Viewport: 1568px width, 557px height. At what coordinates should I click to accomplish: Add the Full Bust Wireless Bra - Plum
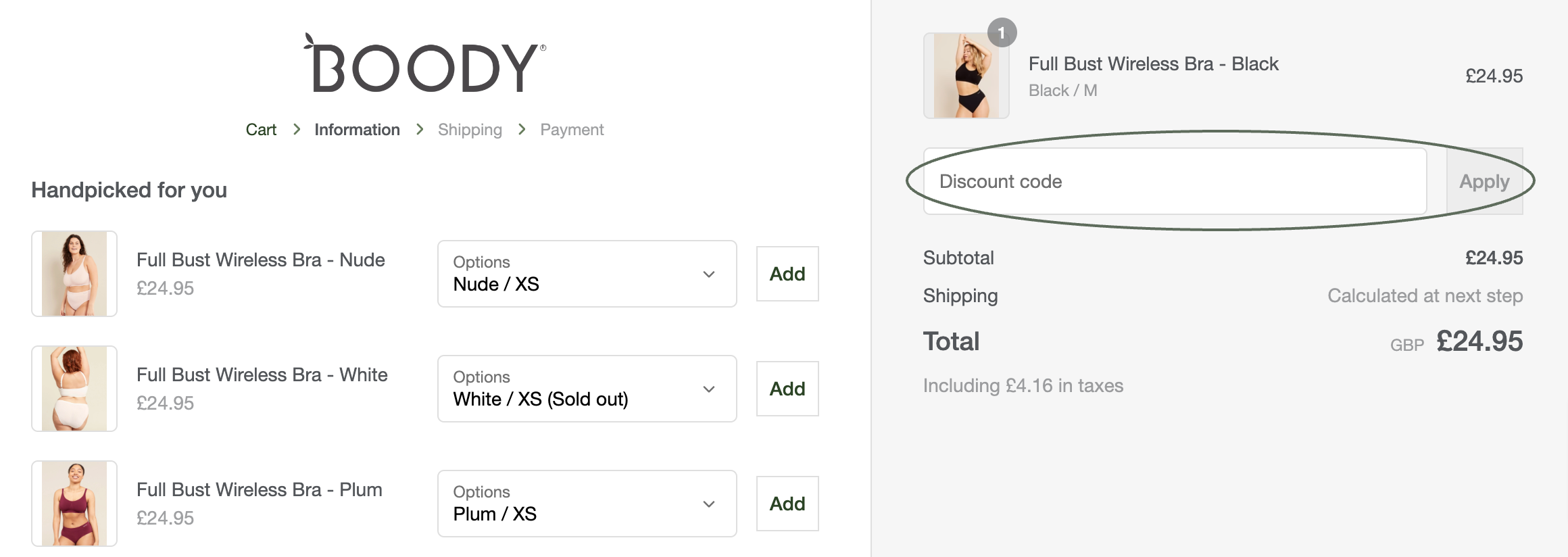click(787, 504)
